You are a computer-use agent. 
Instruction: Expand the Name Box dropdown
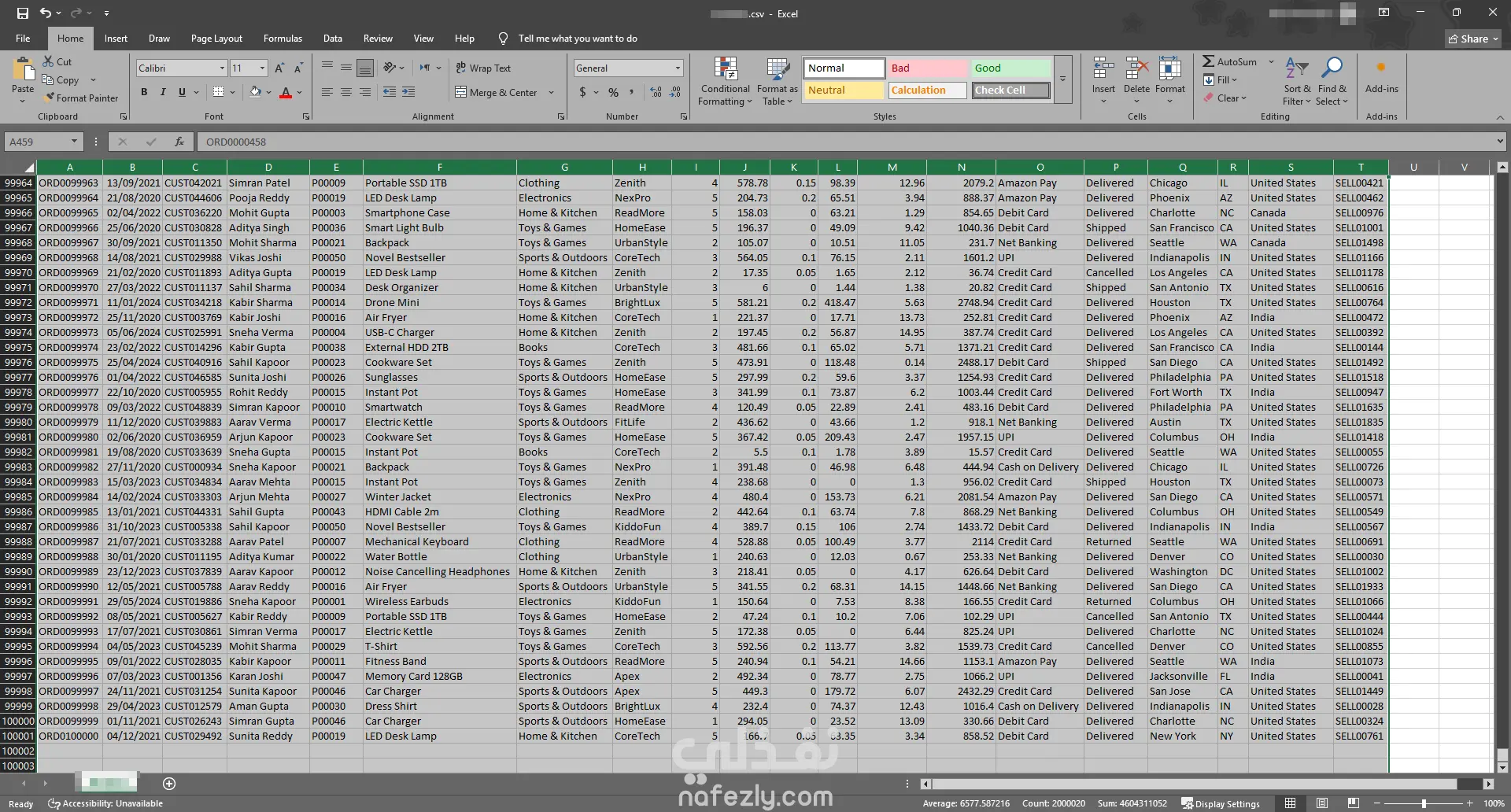point(74,142)
